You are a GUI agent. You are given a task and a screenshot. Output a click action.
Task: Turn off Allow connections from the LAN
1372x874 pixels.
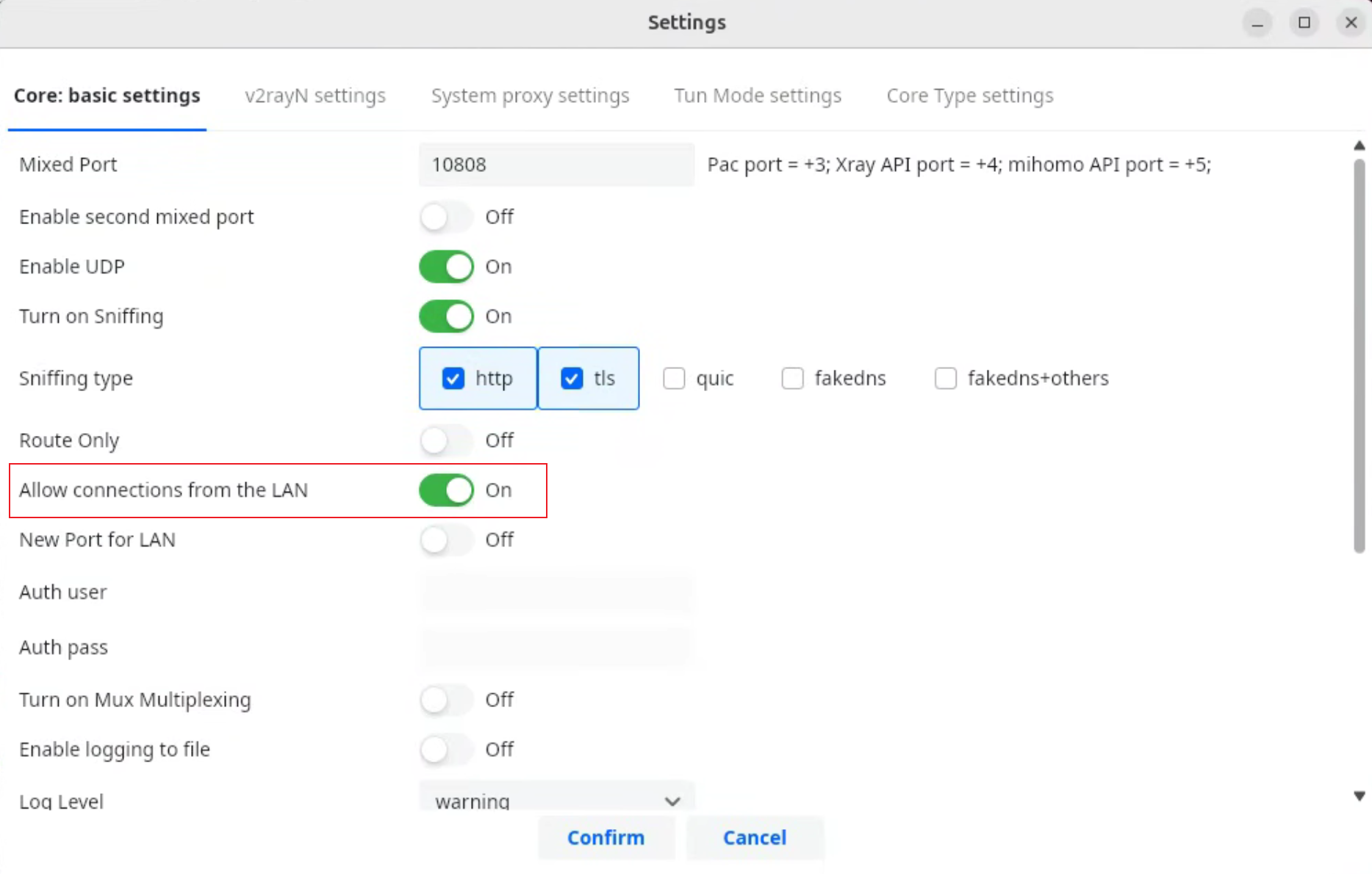446,490
